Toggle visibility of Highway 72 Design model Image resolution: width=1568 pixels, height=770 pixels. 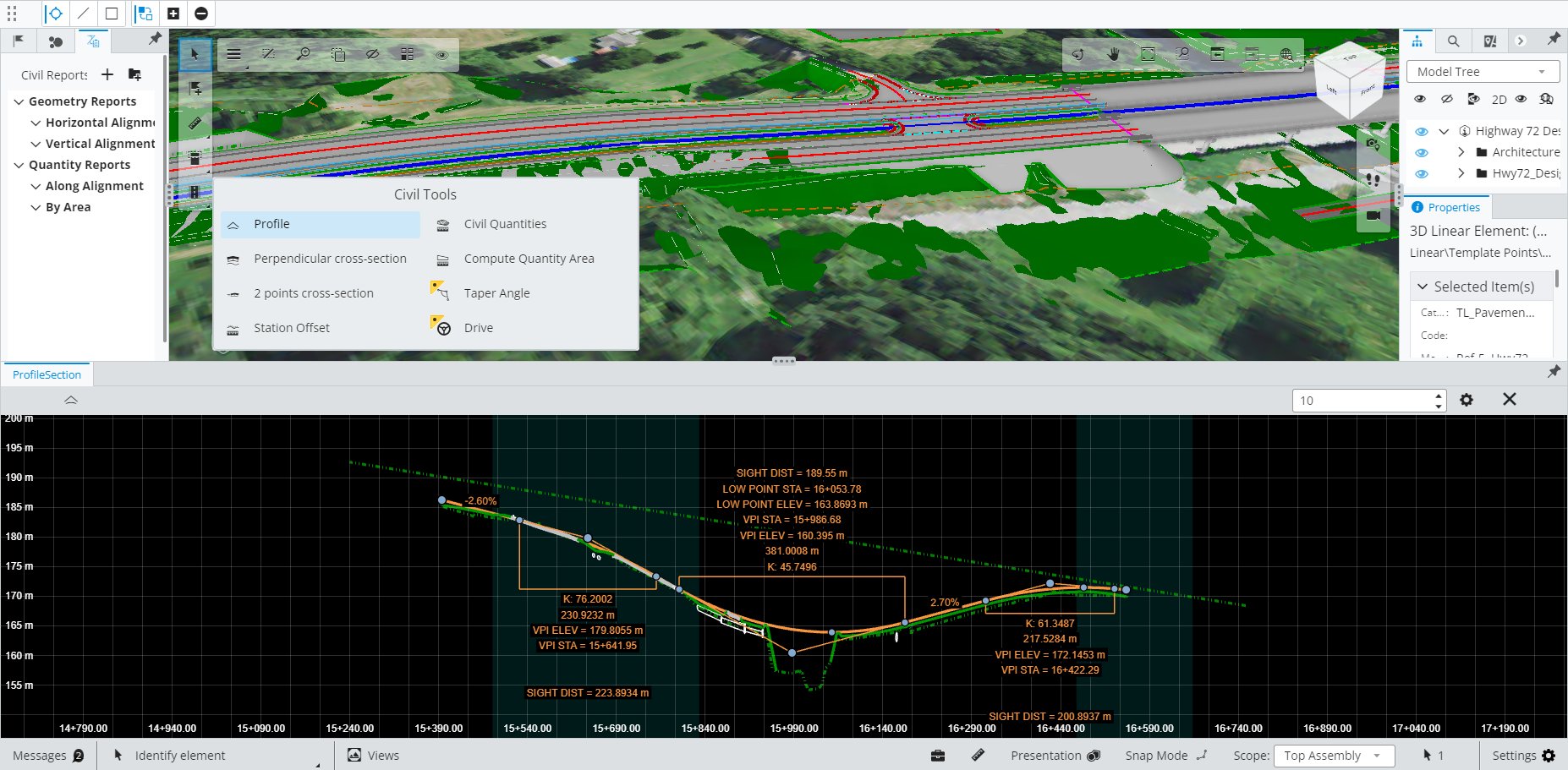tap(1422, 131)
